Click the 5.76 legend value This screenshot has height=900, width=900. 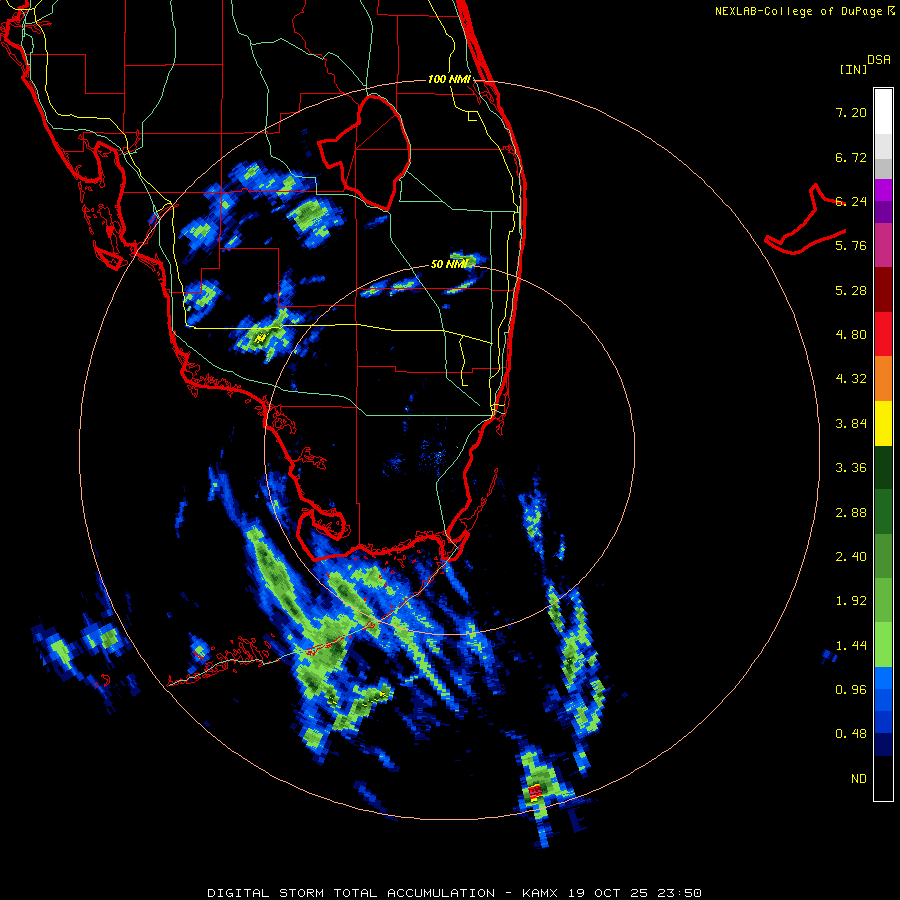[851, 246]
